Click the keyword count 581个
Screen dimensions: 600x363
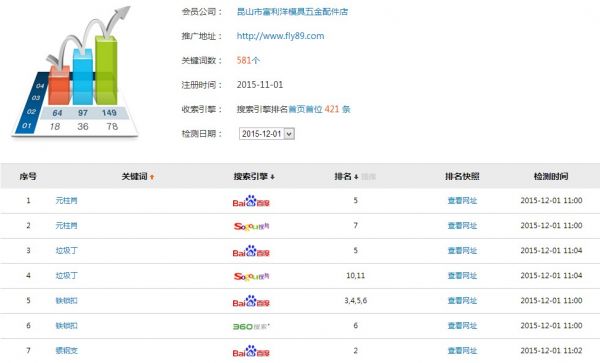click(x=248, y=60)
